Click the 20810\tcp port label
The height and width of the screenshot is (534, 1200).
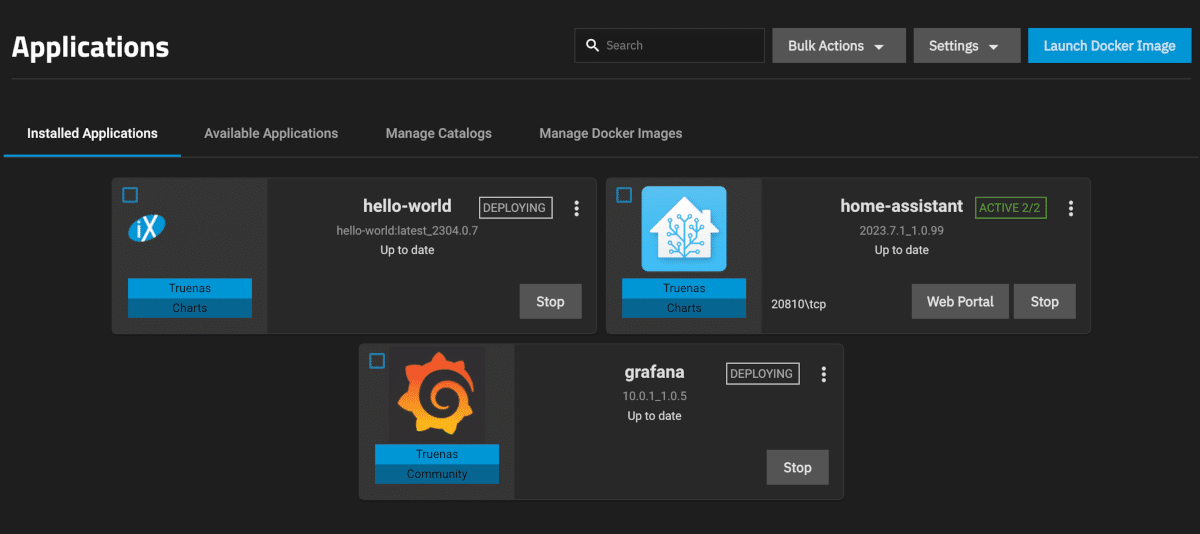coord(798,303)
